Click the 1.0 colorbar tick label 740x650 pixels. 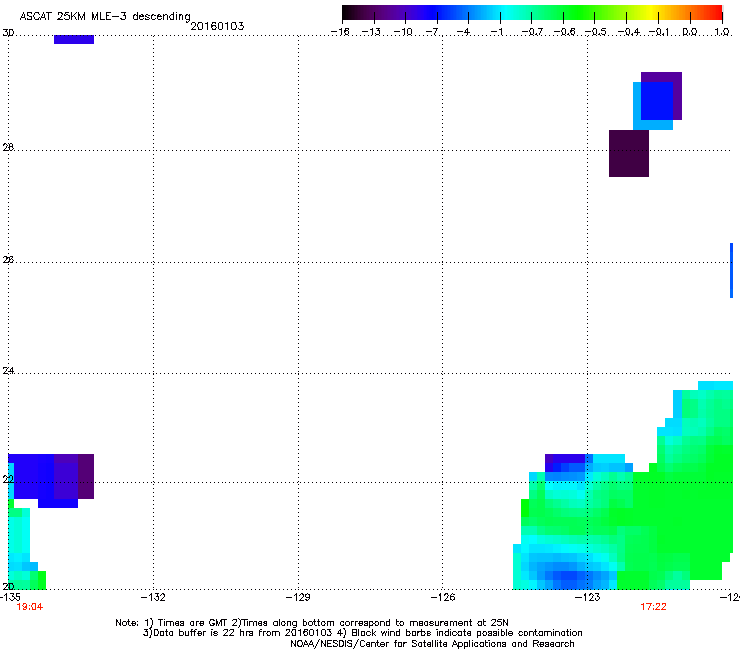coord(722,32)
